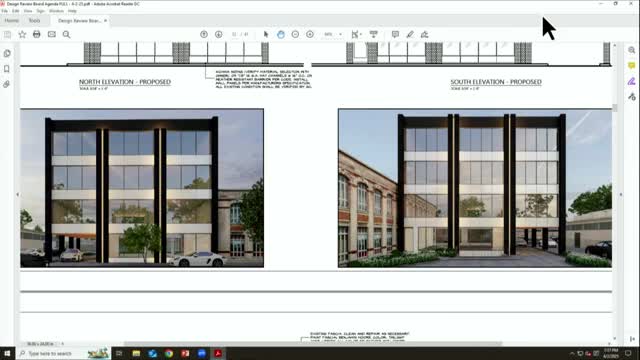Close the Design Review Board document tab
Screen dimensions: 640x360
point(106,20)
